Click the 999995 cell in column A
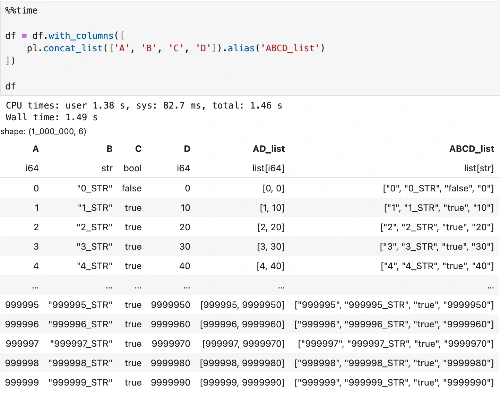This screenshot has width=500, height=396. tap(22, 305)
